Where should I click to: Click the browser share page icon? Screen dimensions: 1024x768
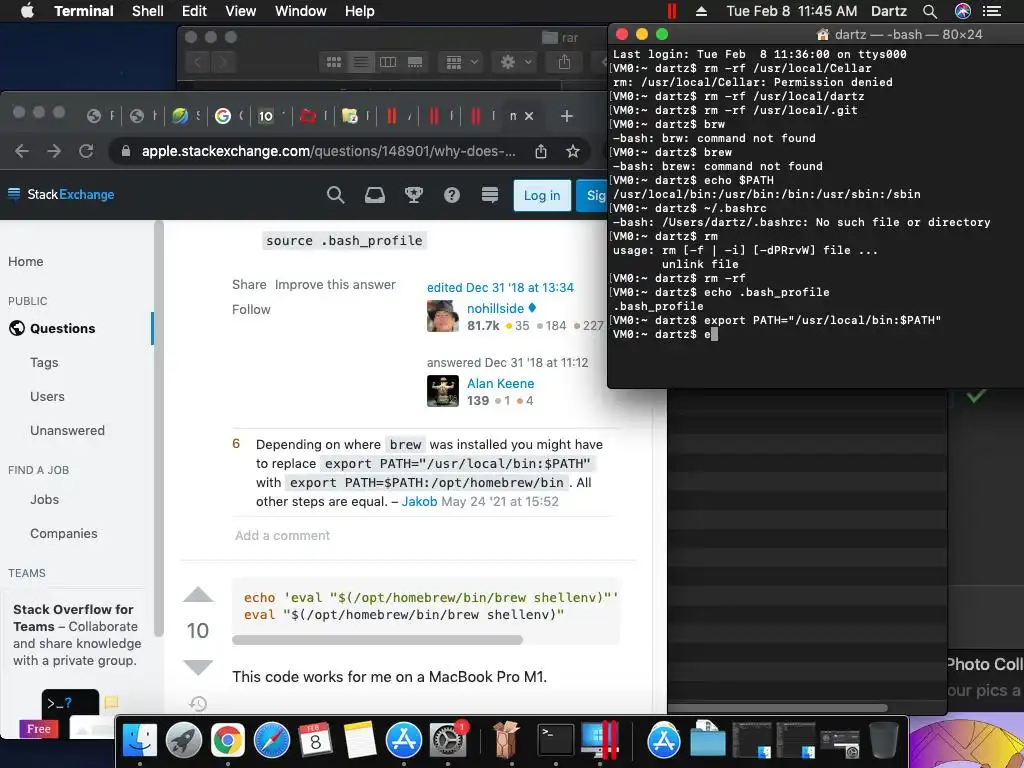541,152
